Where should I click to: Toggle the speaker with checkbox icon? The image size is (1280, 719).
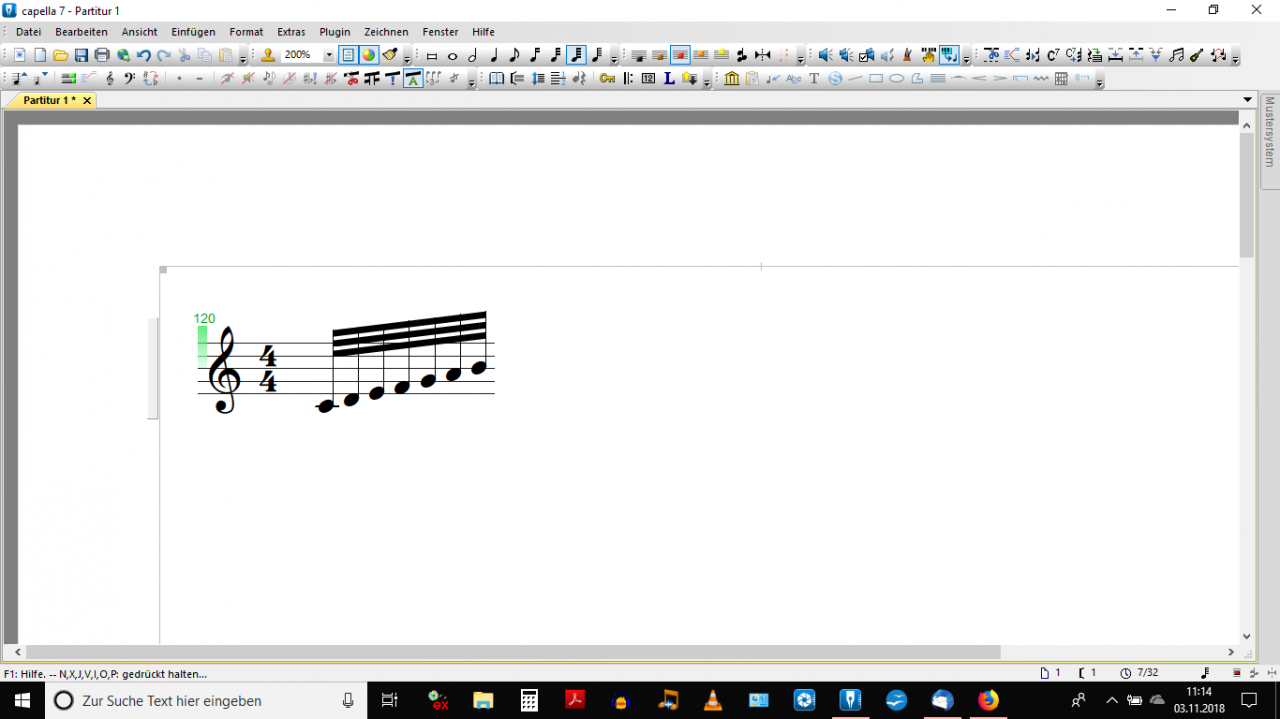(867, 55)
